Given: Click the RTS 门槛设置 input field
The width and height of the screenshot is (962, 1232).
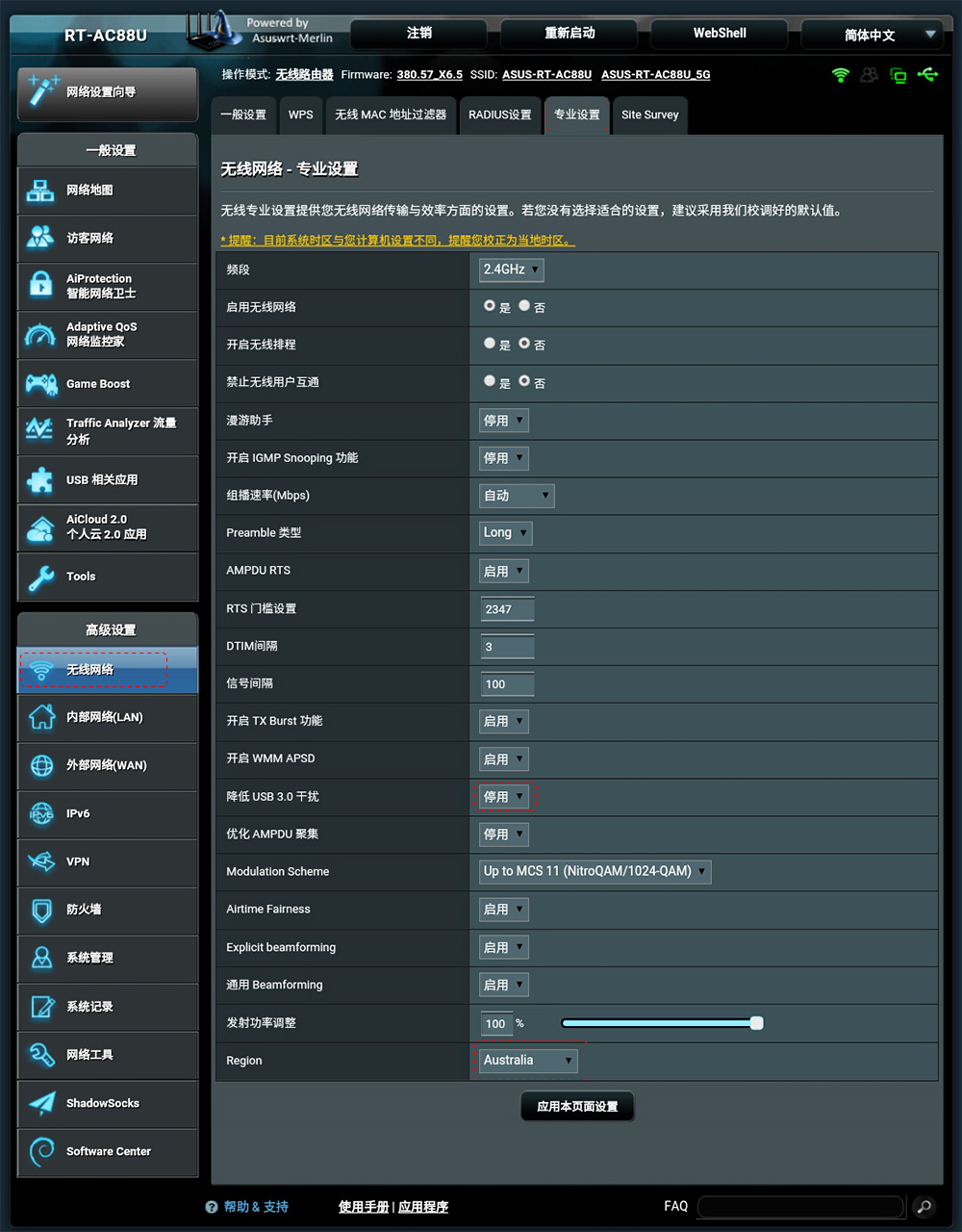Looking at the screenshot, I should tap(506, 609).
